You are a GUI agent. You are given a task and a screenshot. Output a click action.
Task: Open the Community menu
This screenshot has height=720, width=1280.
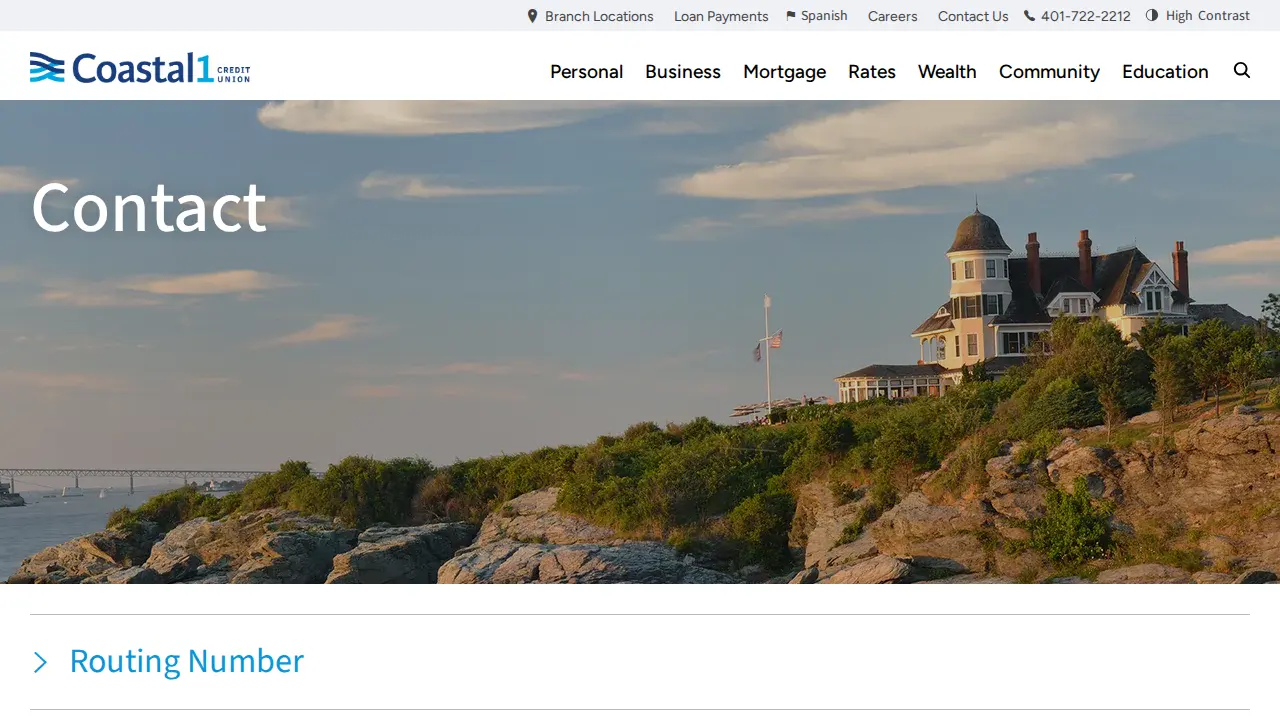[1049, 72]
